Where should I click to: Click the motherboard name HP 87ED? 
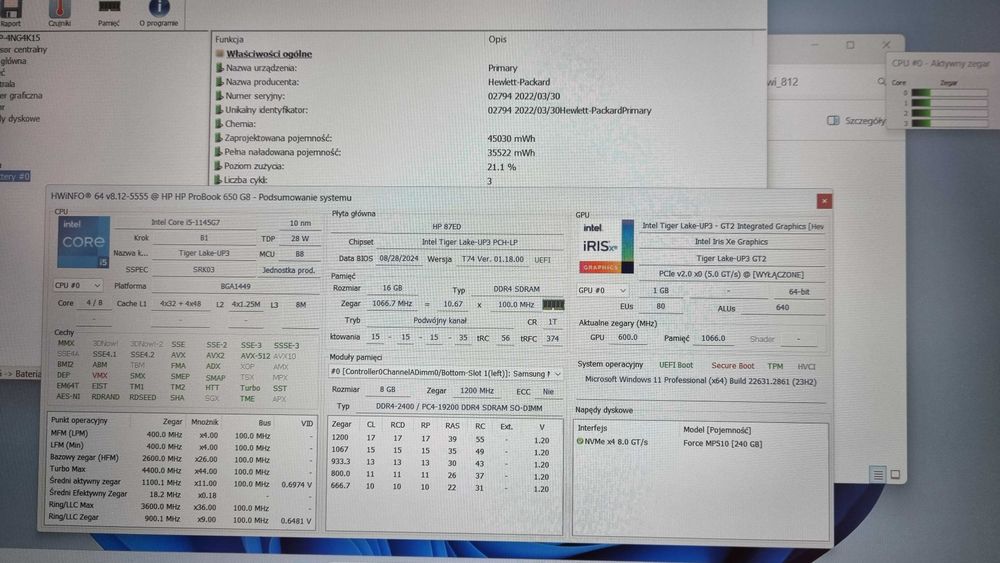pos(446,226)
